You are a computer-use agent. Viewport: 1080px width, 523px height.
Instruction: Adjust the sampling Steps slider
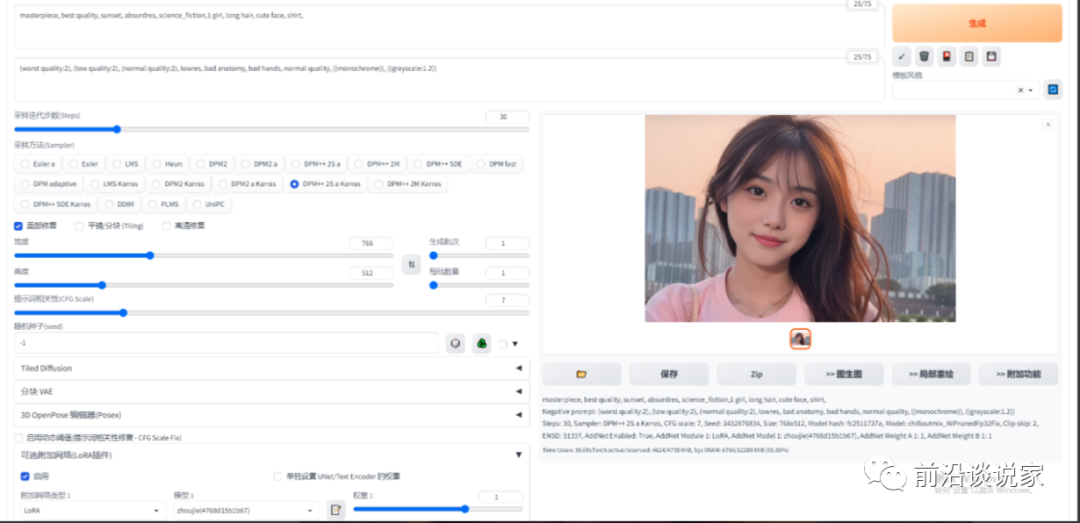pos(271,129)
